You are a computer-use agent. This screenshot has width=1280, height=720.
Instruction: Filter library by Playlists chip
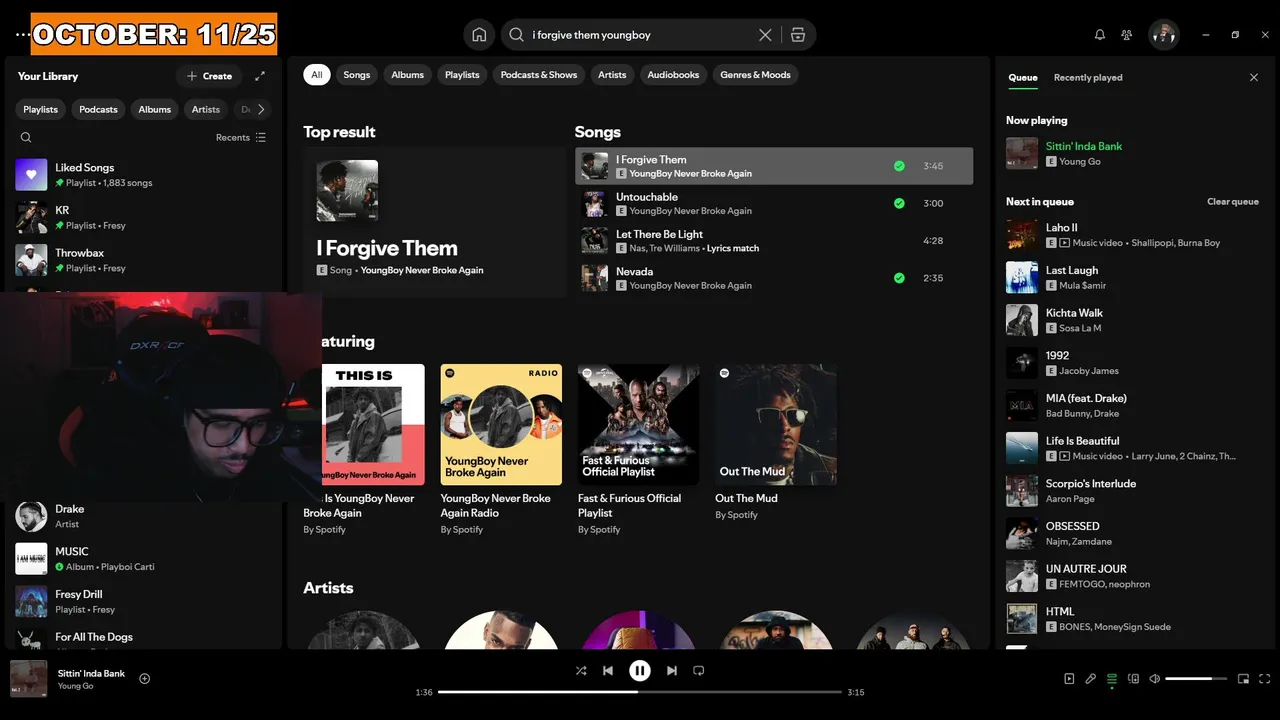point(41,110)
